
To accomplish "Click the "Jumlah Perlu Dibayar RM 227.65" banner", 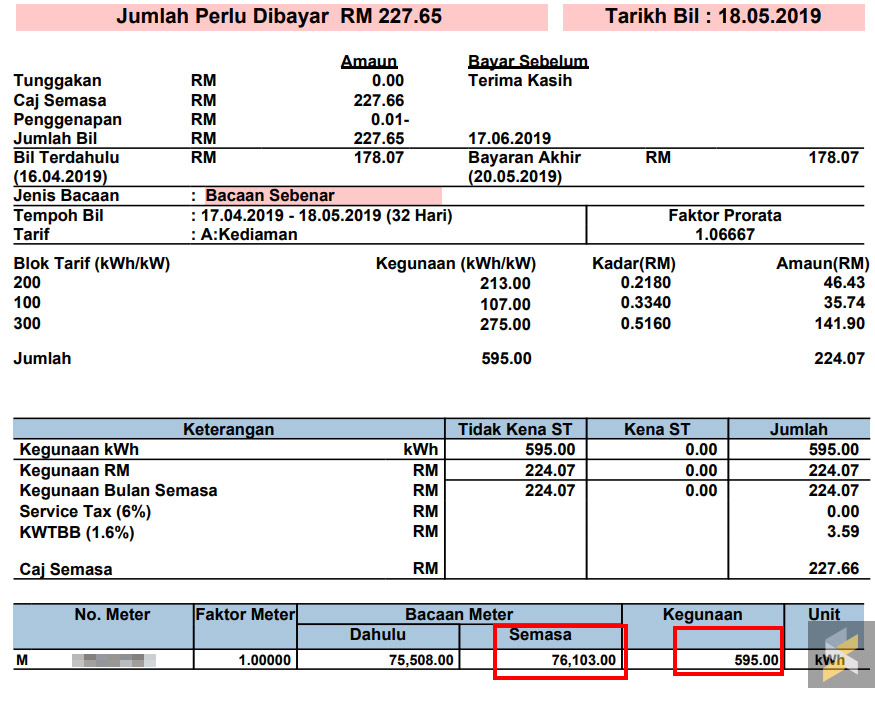I will [279, 17].
